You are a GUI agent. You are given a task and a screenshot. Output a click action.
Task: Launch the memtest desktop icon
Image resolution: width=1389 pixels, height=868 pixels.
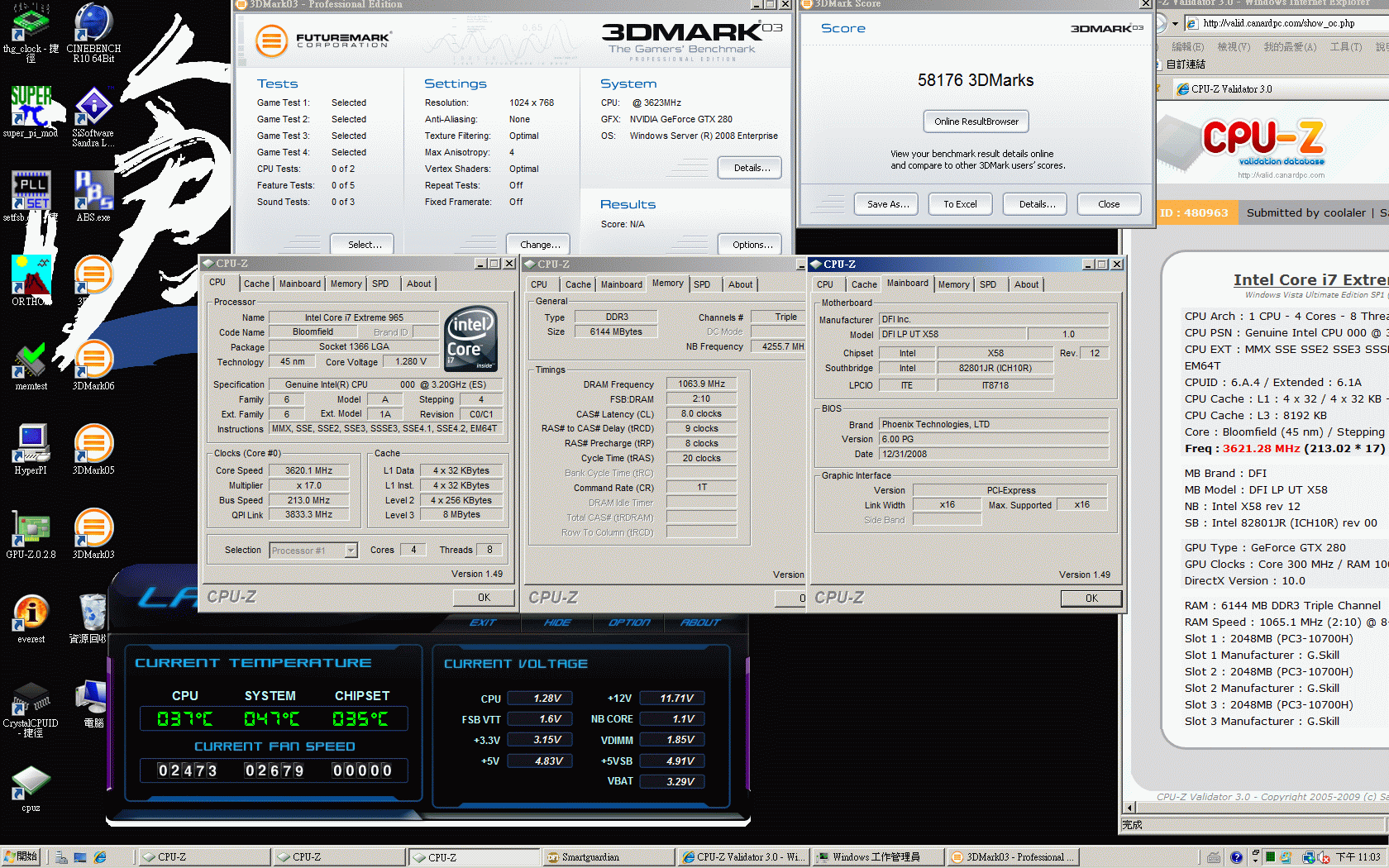[31, 365]
